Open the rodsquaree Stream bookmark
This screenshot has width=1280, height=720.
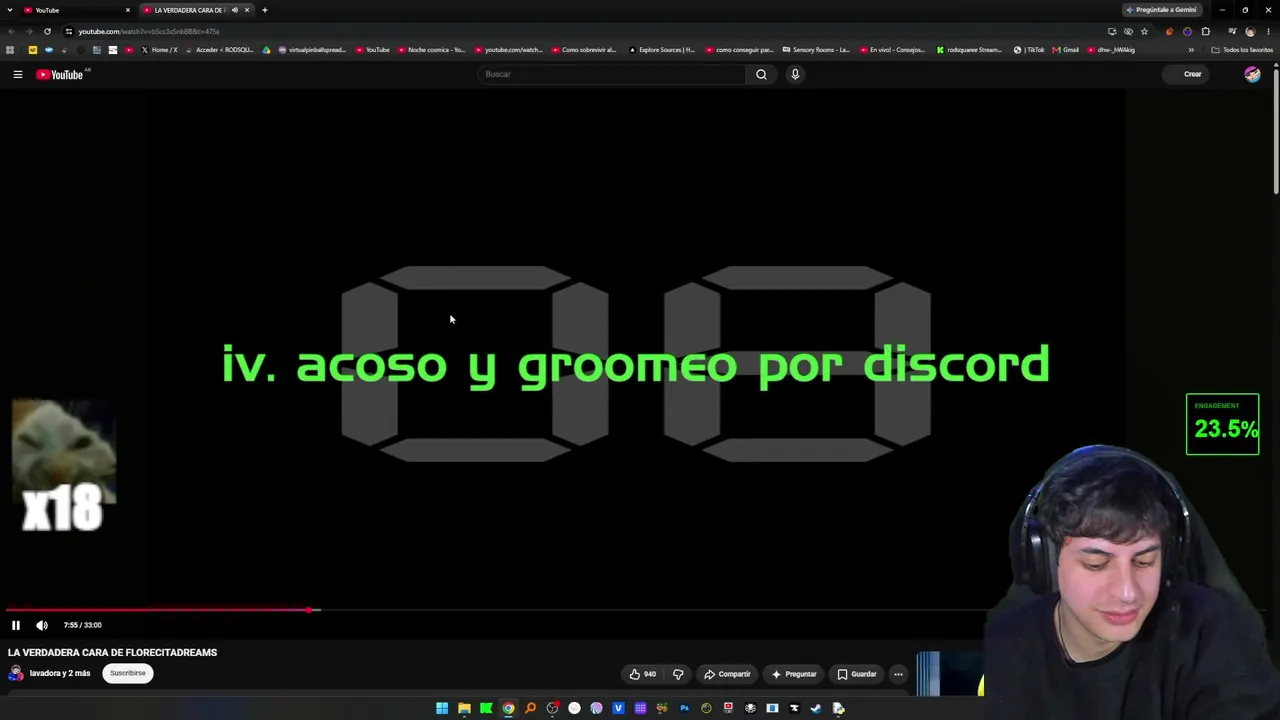click(969, 50)
